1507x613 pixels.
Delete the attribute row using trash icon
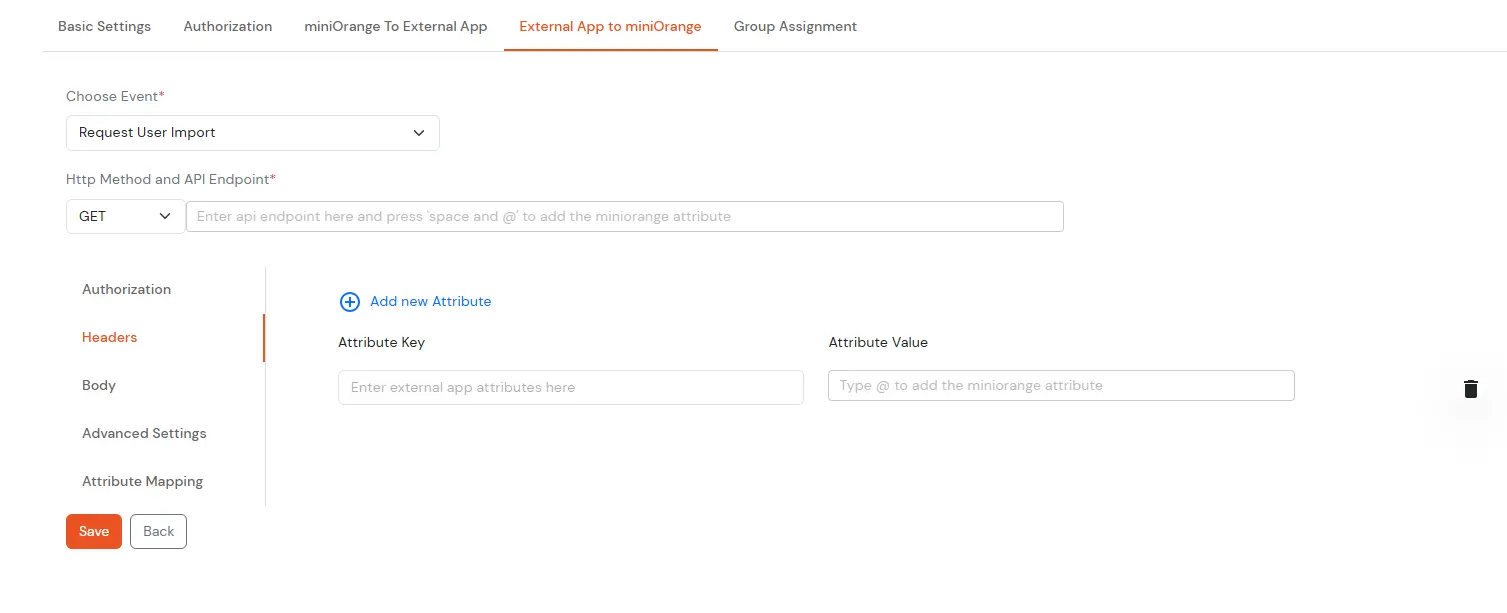click(x=1470, y=388)
